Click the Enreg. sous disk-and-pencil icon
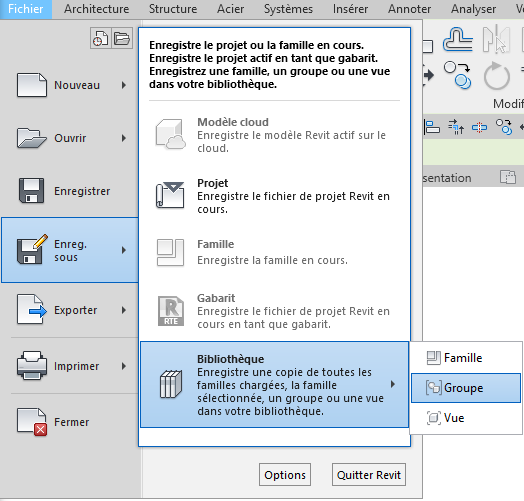Screen dimensions: 524x501 [32, 249]
